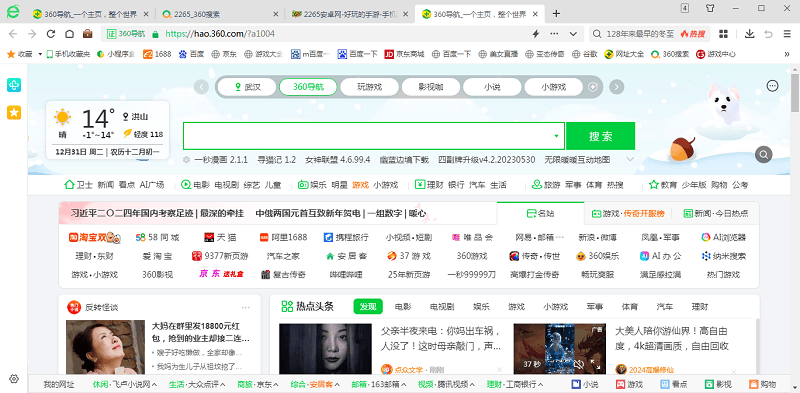Expand address bar history dropdown arrow

(573, 34)
